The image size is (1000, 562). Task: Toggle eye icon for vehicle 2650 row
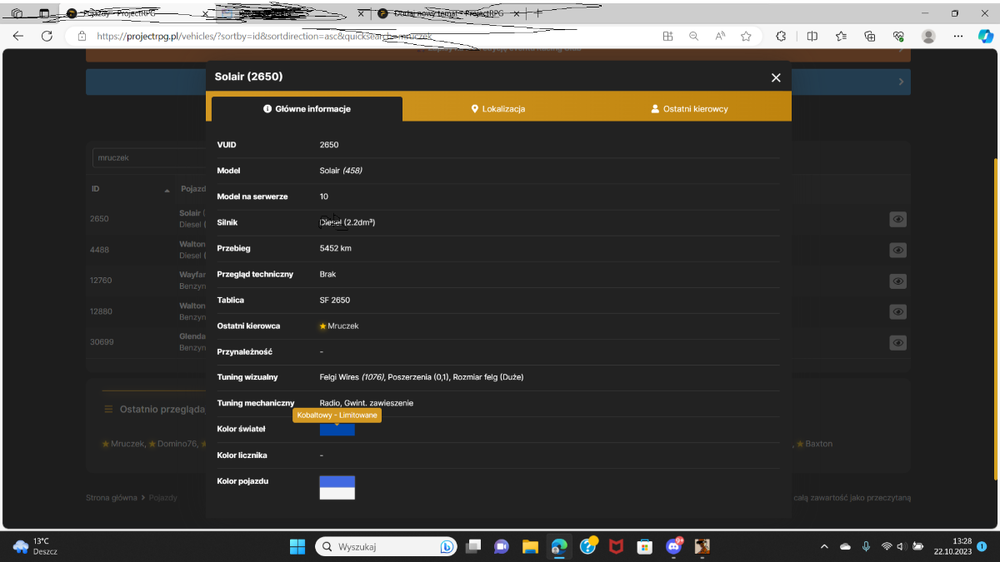pos(898,219)
